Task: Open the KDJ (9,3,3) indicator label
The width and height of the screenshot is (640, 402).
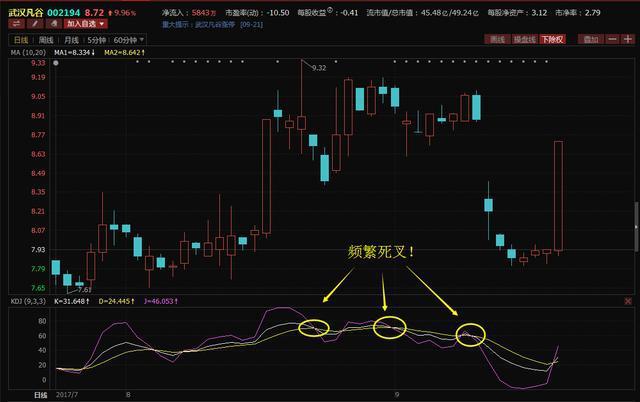Action: tap(28, 301)
